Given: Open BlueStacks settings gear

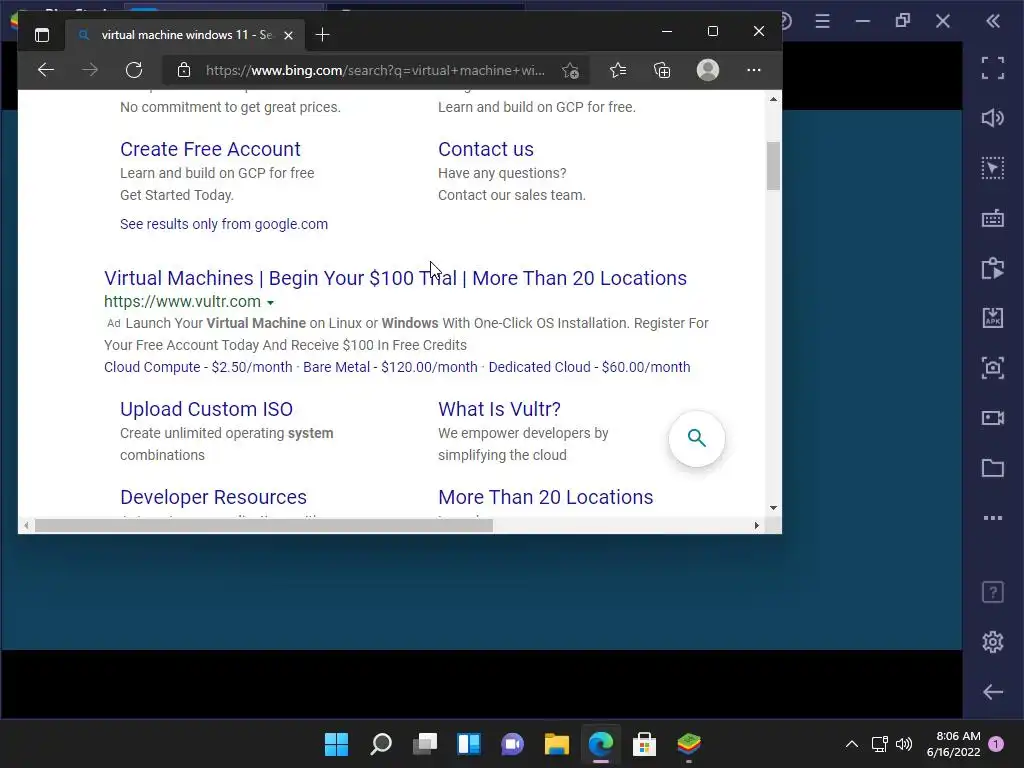Looking at the screenshot, I should point(993,642).
